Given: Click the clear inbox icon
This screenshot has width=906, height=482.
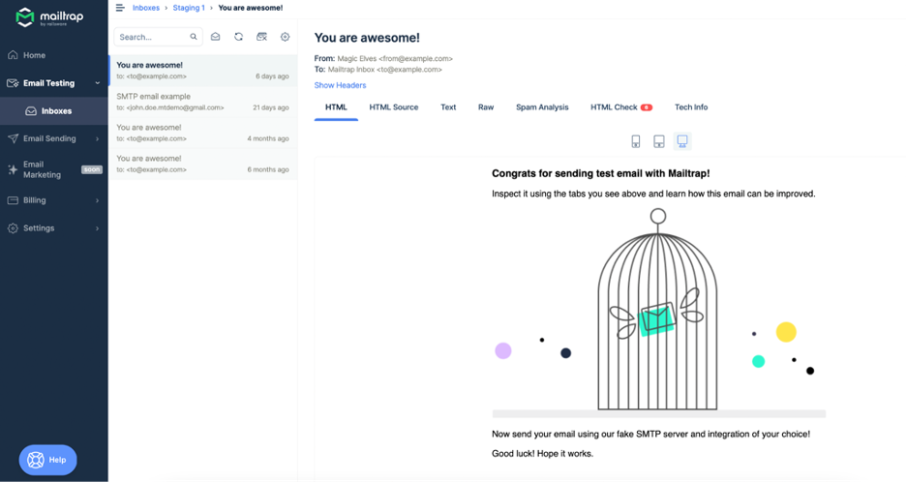Looking at the screenshot, I should (262, 37).
